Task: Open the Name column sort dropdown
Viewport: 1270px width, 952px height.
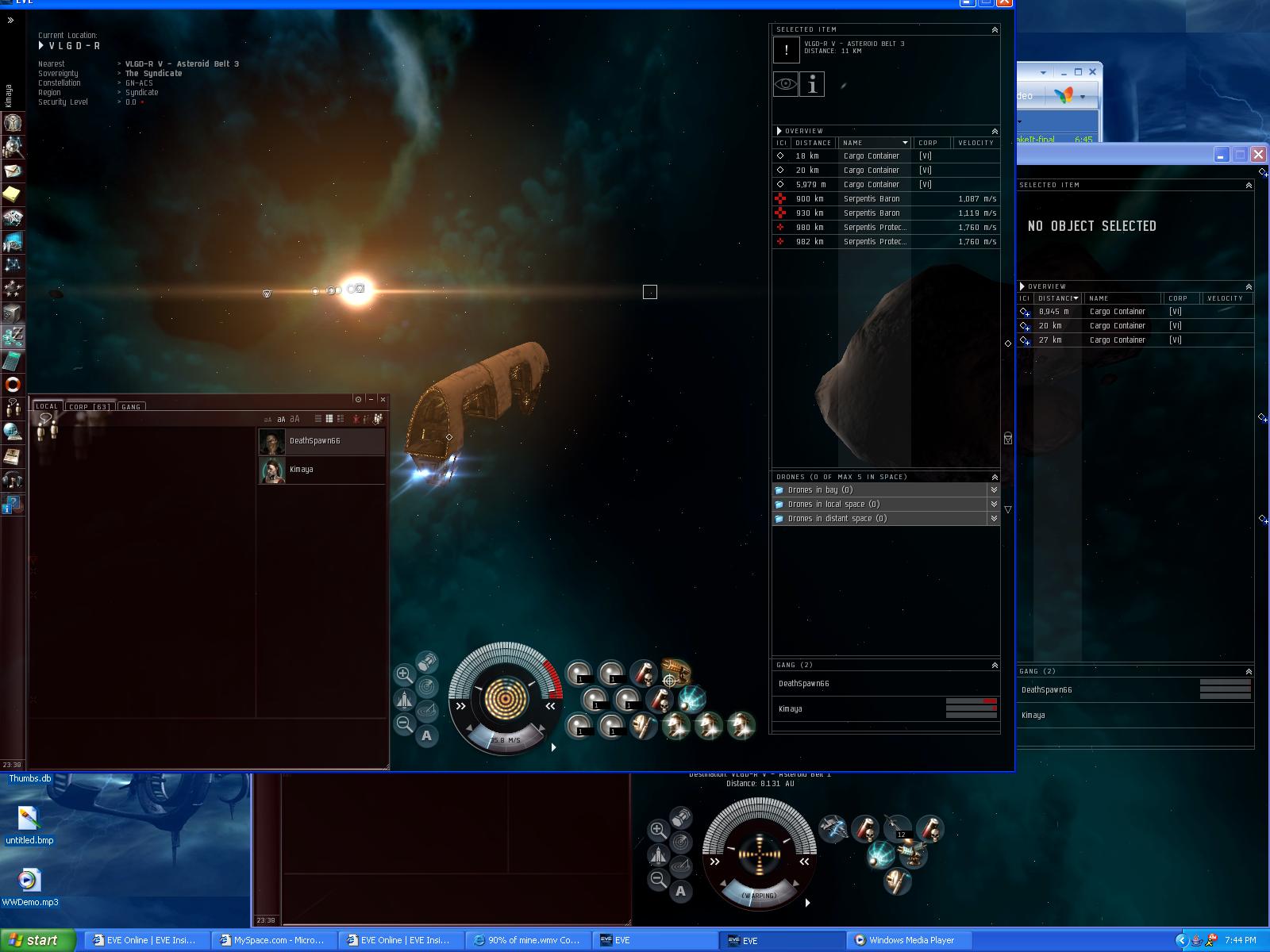Action: tap(905, 143)
